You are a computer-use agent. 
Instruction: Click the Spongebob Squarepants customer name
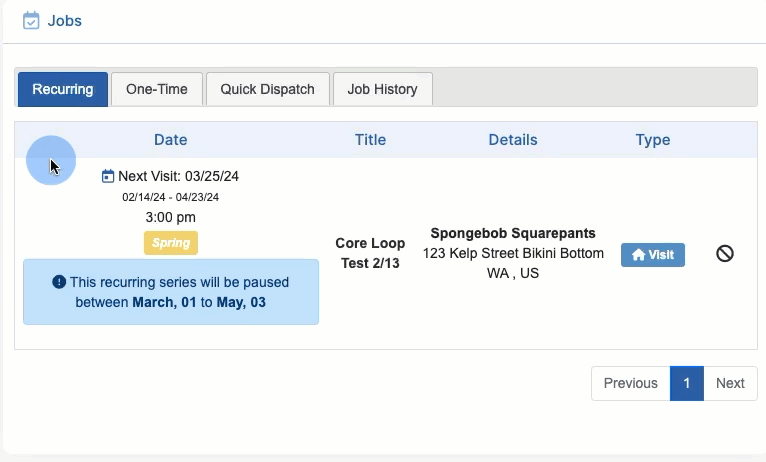513,234
